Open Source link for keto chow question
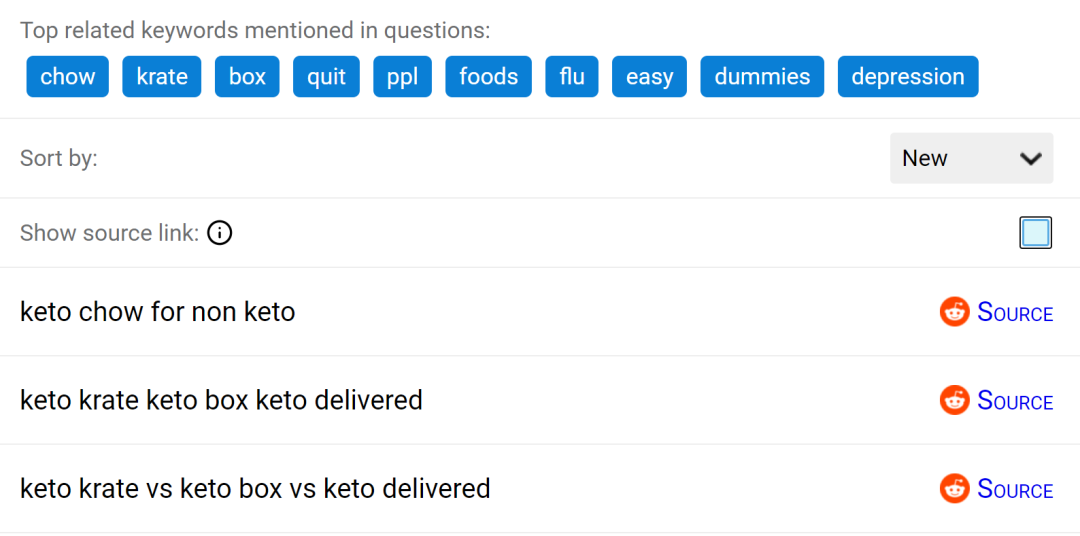Screen dimensions: 1080x536 click(x=1014, y=313)
